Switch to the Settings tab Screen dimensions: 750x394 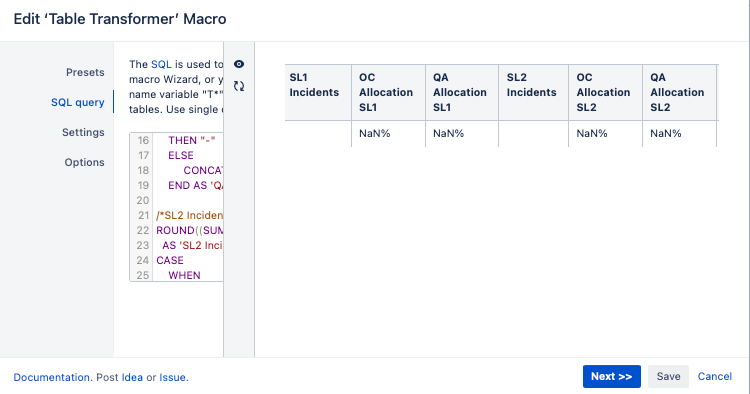[x=83, y=132]
